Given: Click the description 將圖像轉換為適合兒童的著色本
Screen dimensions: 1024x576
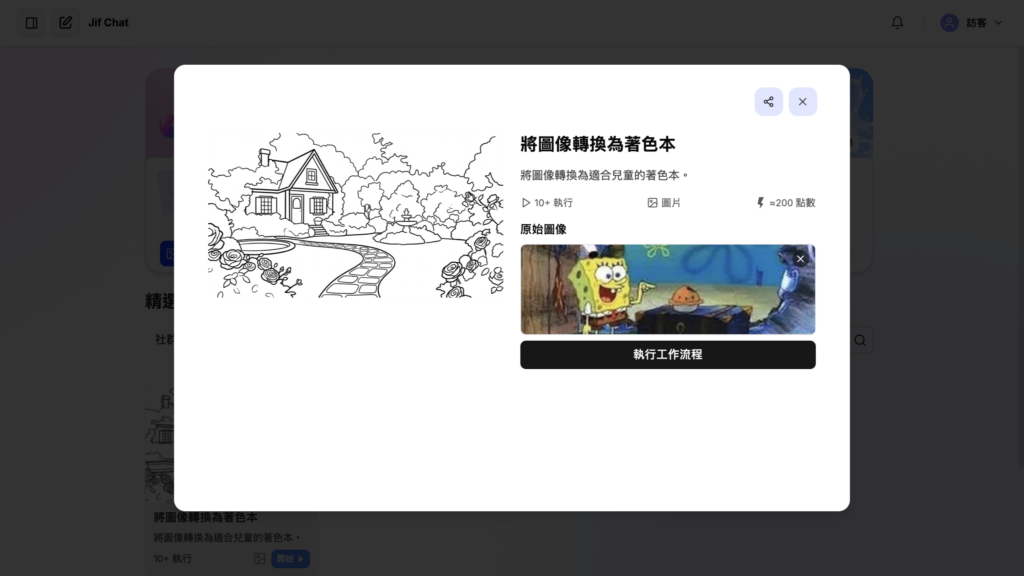Looking at the screenshot, I should pyautogui.click(x=604, y=175).
